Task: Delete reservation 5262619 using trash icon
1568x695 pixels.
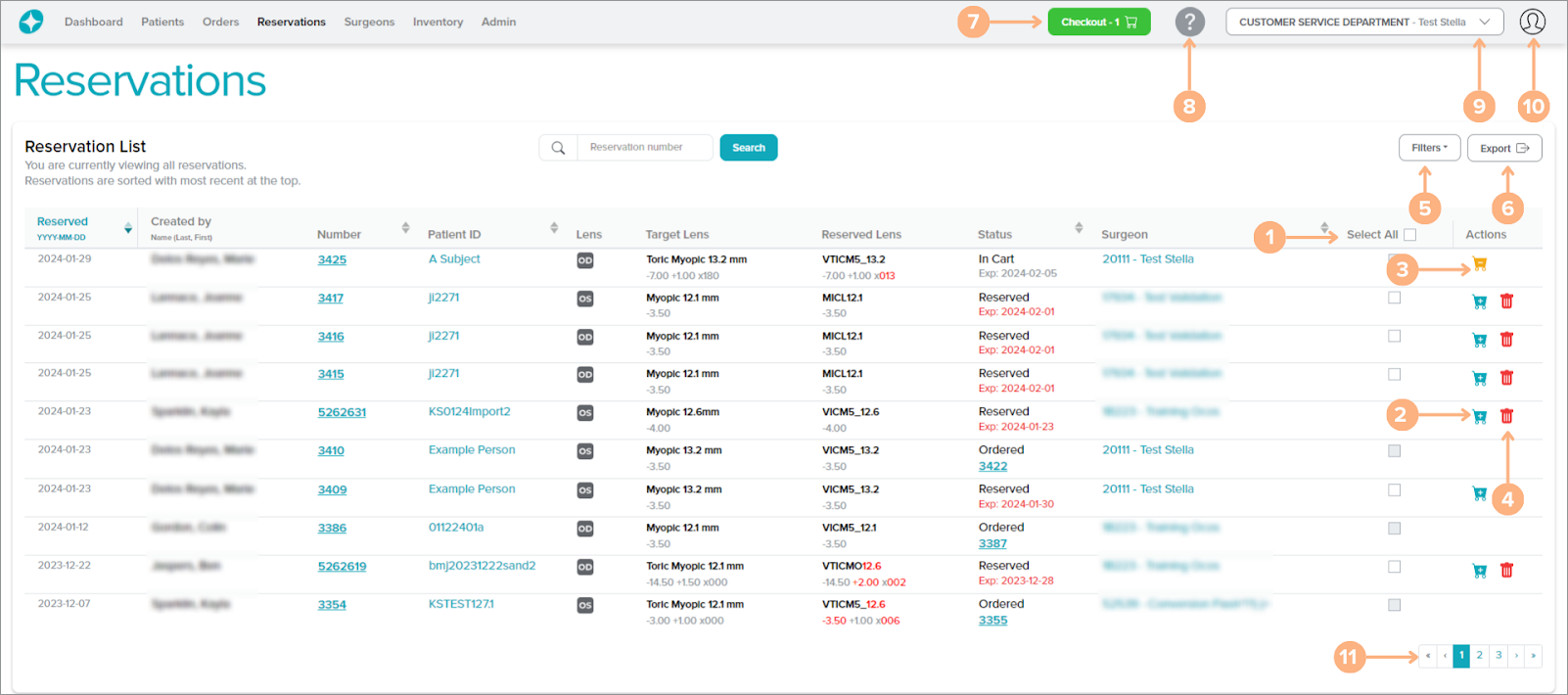Action: [x=1506, y=571]
